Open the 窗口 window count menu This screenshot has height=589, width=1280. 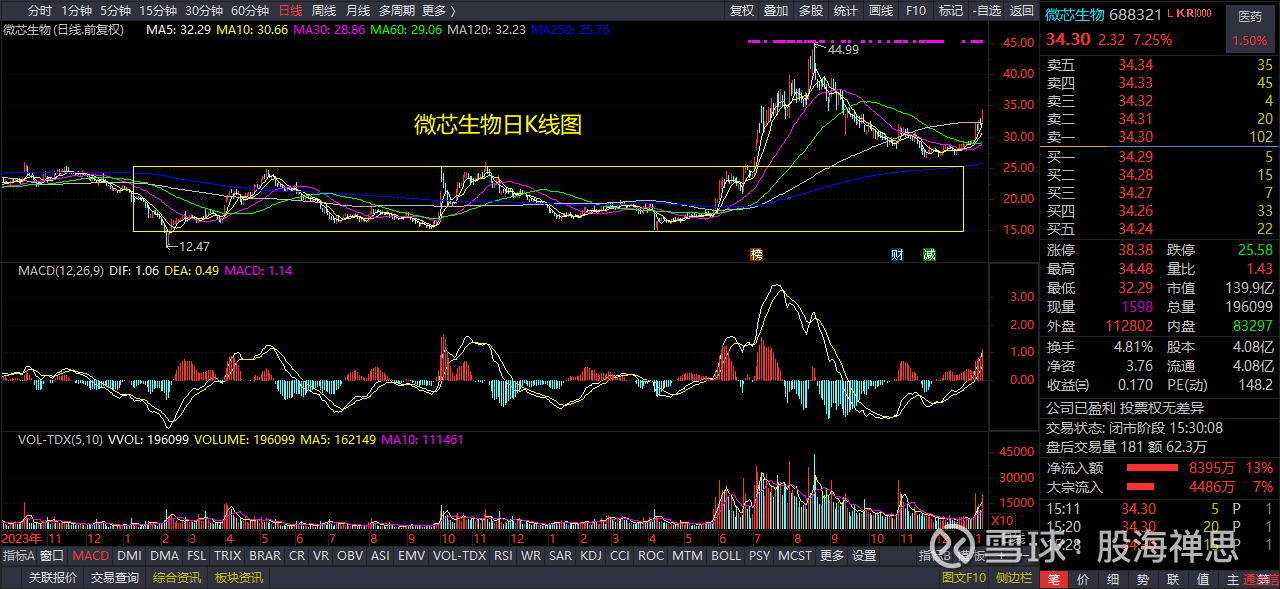pos(52,556)
